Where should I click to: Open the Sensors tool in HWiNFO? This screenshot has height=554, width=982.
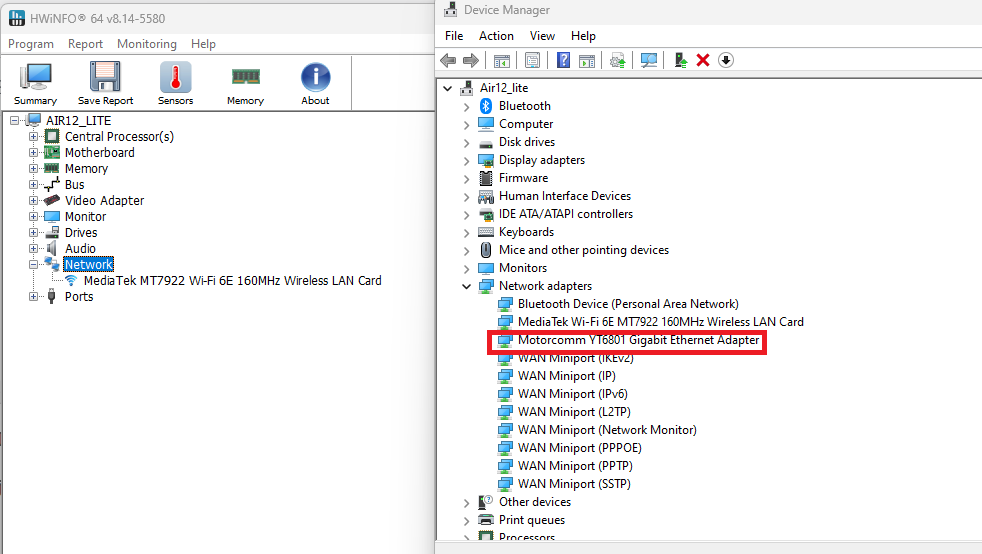click(x=175, y=83)
